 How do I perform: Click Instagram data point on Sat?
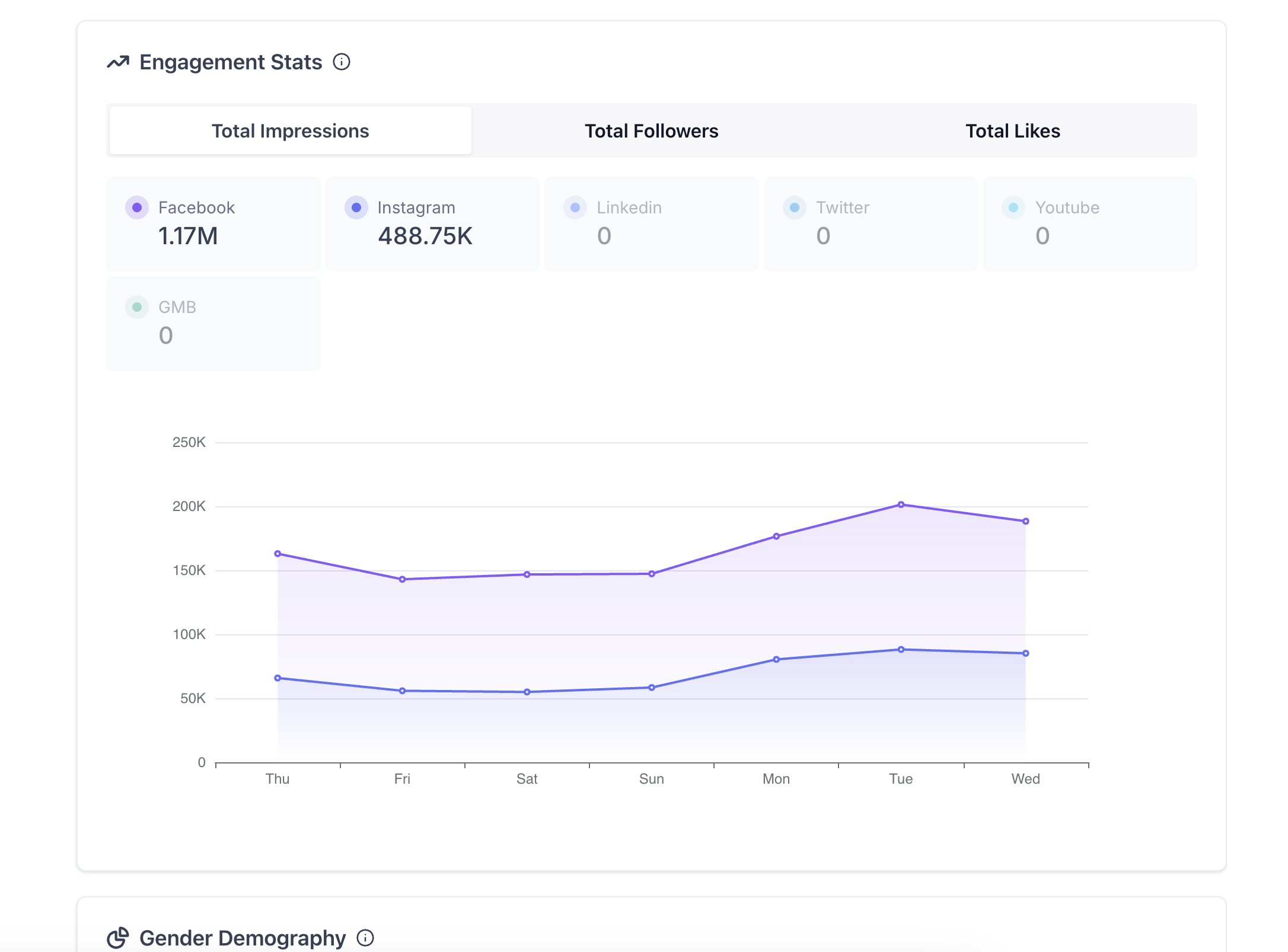pos(527,692)
